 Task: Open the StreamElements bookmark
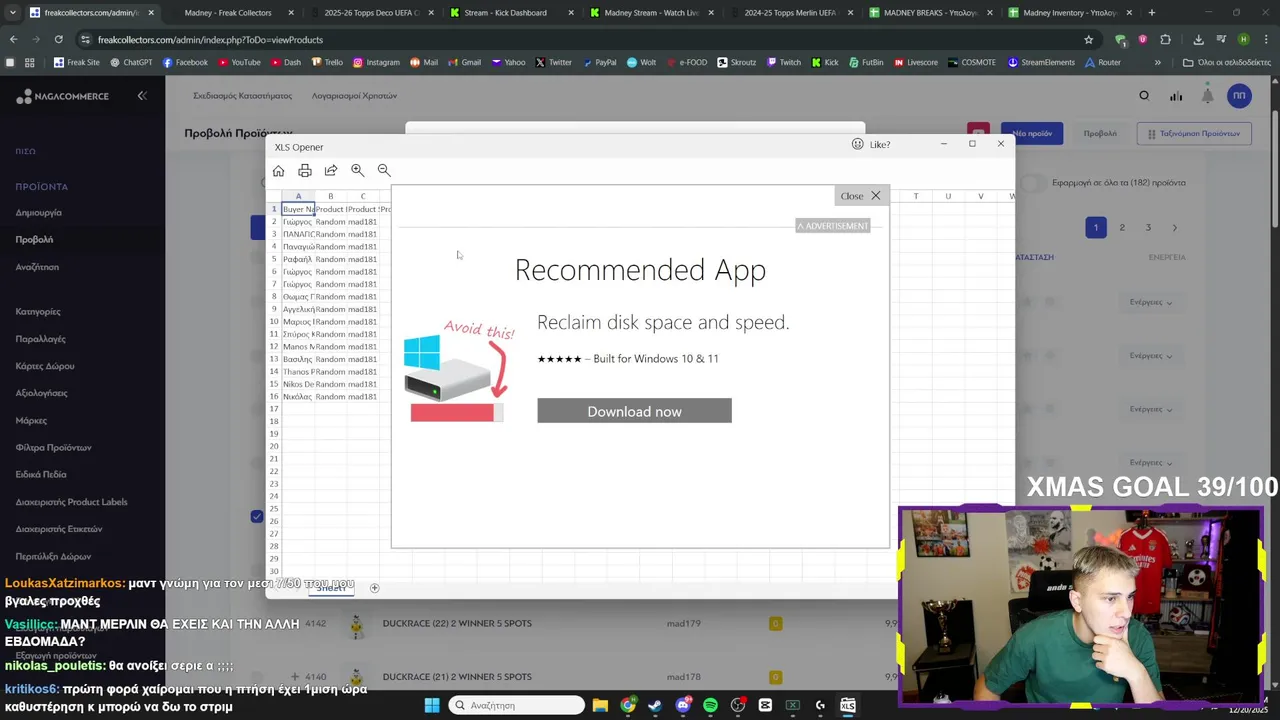1041,62
